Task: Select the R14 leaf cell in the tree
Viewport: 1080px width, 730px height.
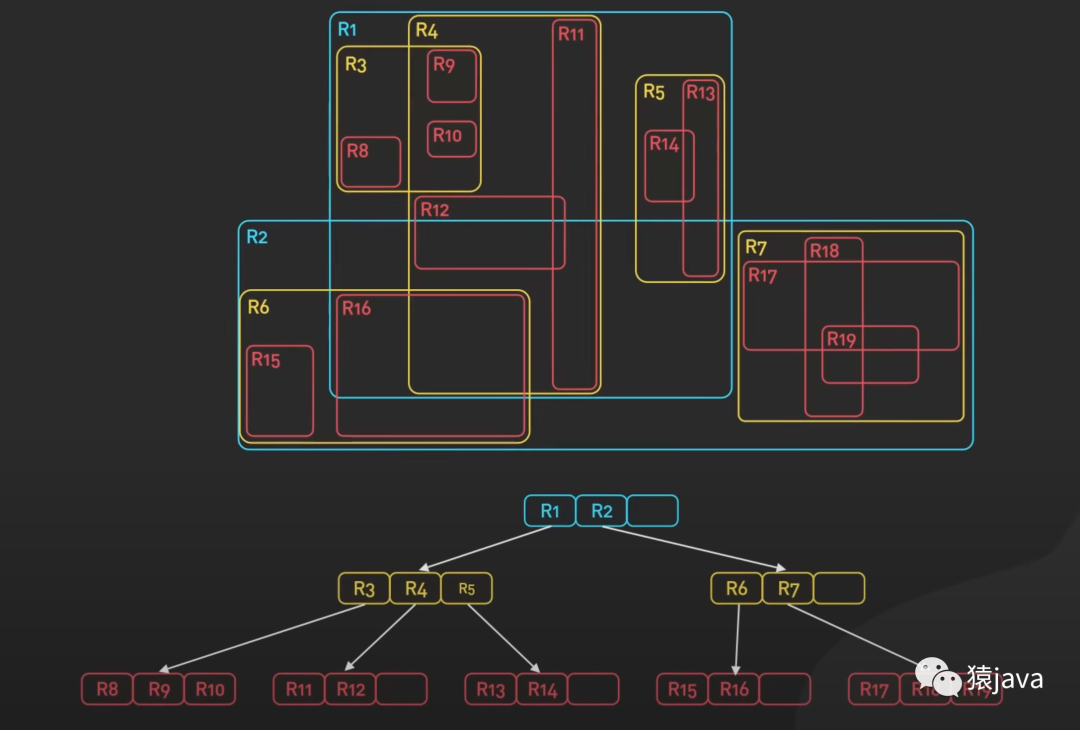Action: [x=542, y=689]
